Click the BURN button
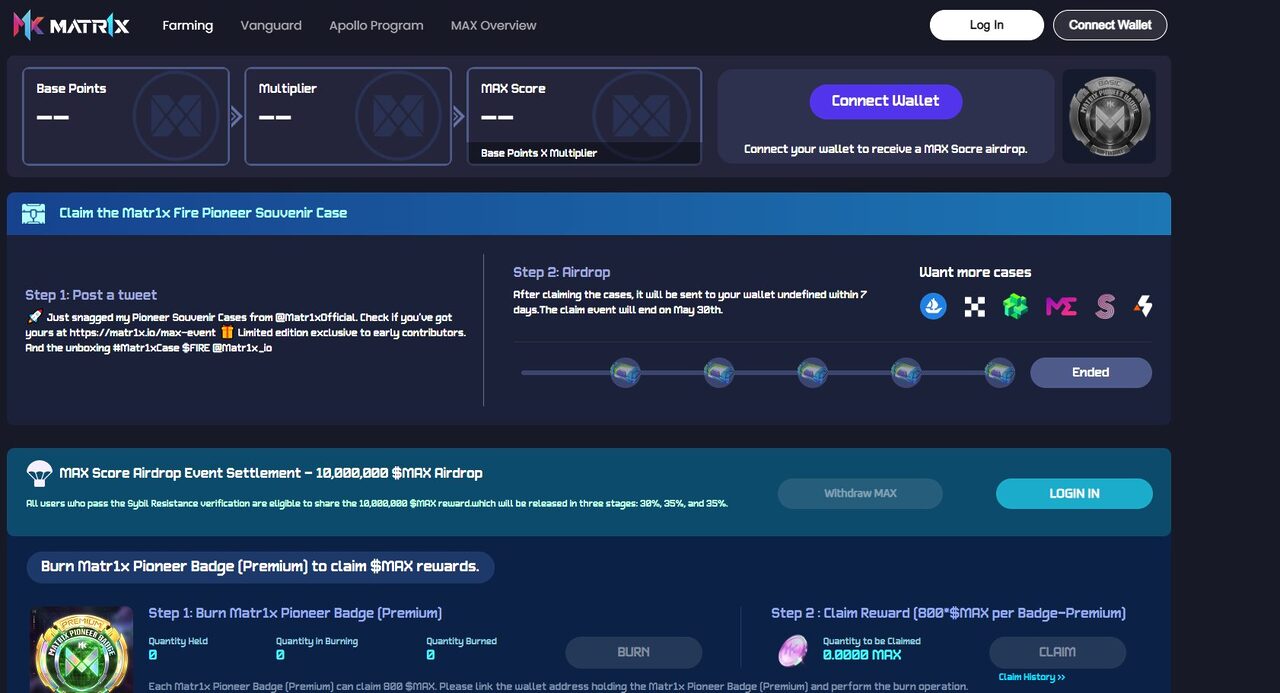1280x693 pixels. pos(634,652)
